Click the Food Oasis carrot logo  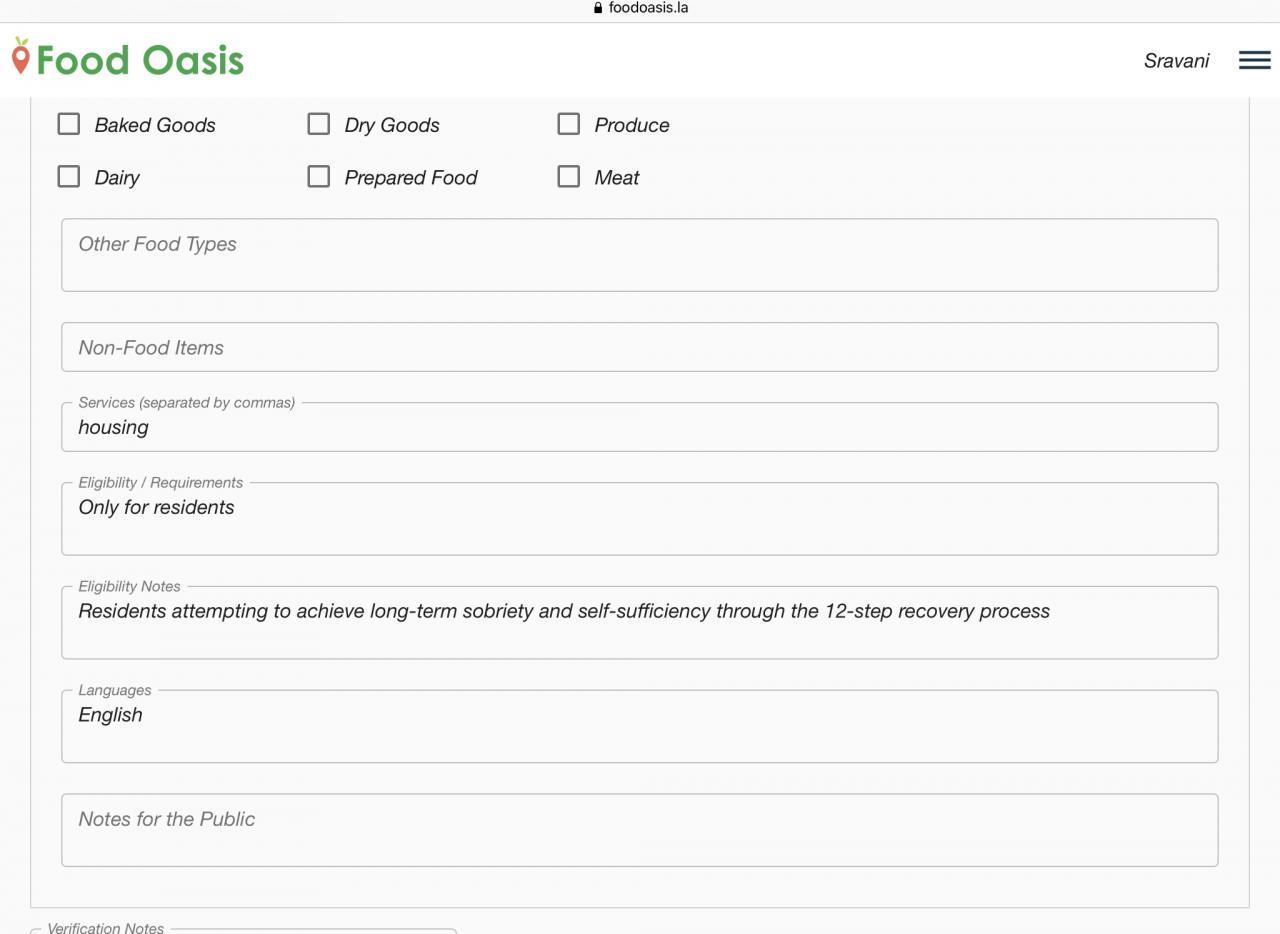coord(20,56)
